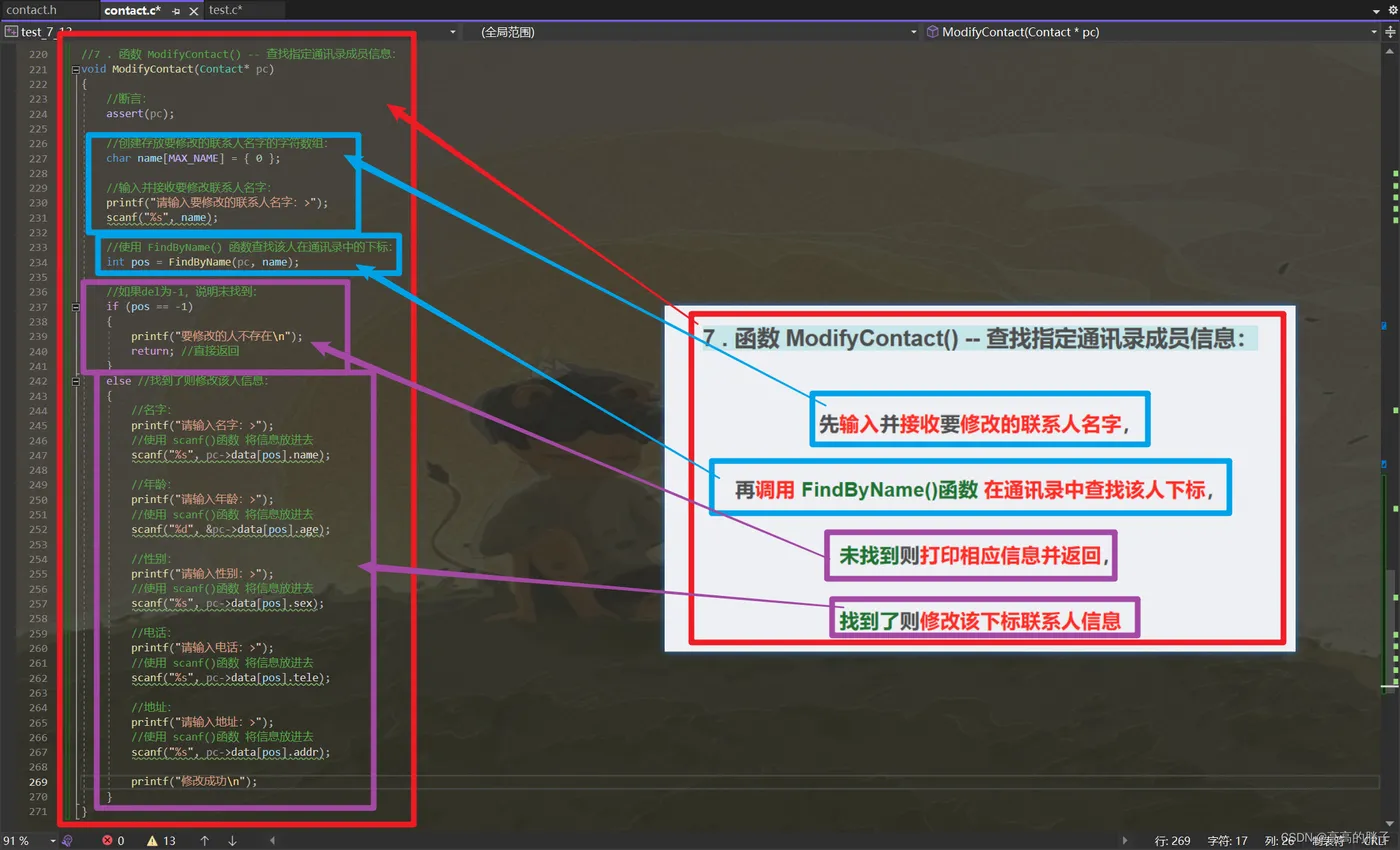This screenshot has width=1400, height=850.
Task: Click the printf("请输入年龄: >") line
Action: point(202,499)
